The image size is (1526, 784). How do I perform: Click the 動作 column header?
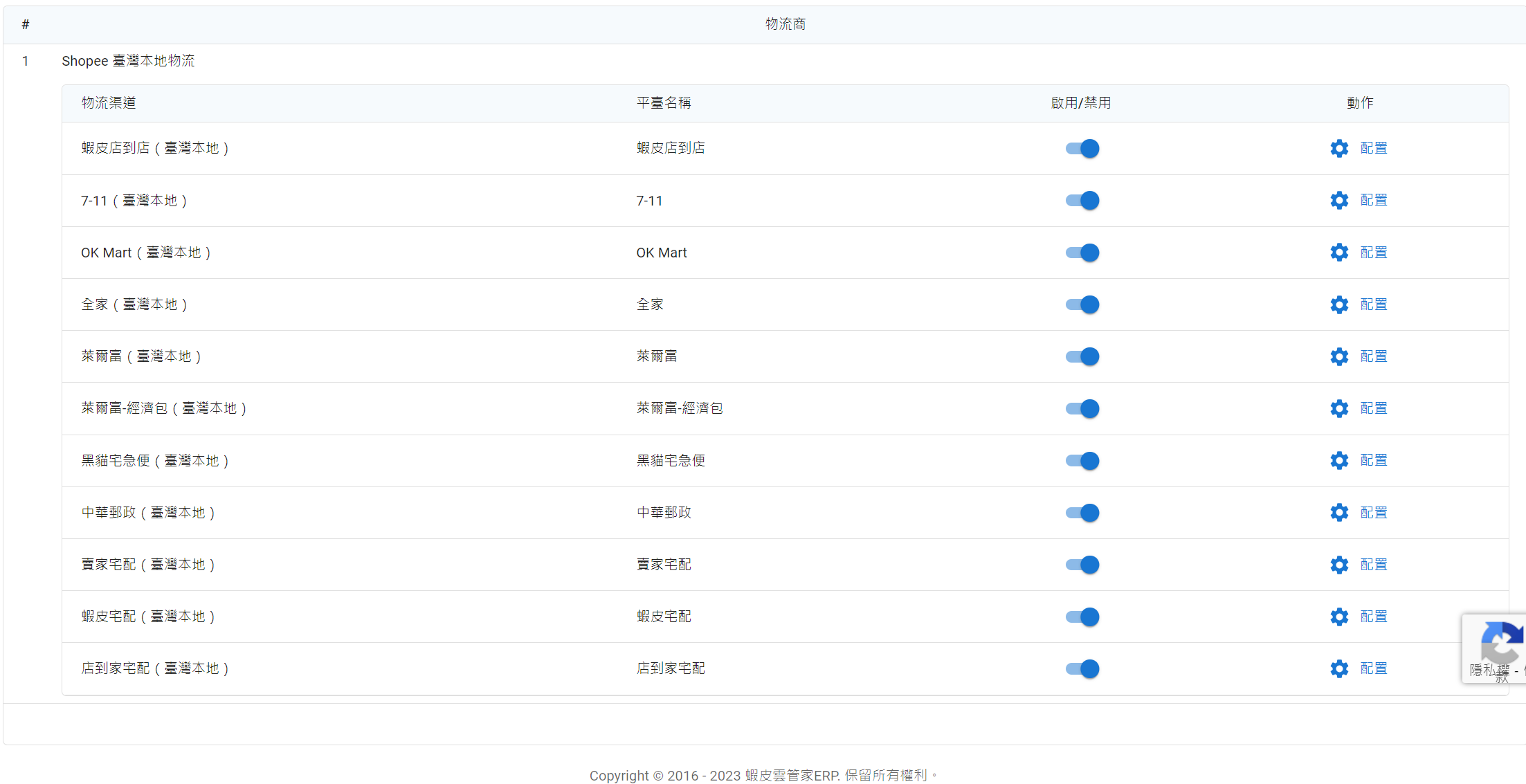1360,103
